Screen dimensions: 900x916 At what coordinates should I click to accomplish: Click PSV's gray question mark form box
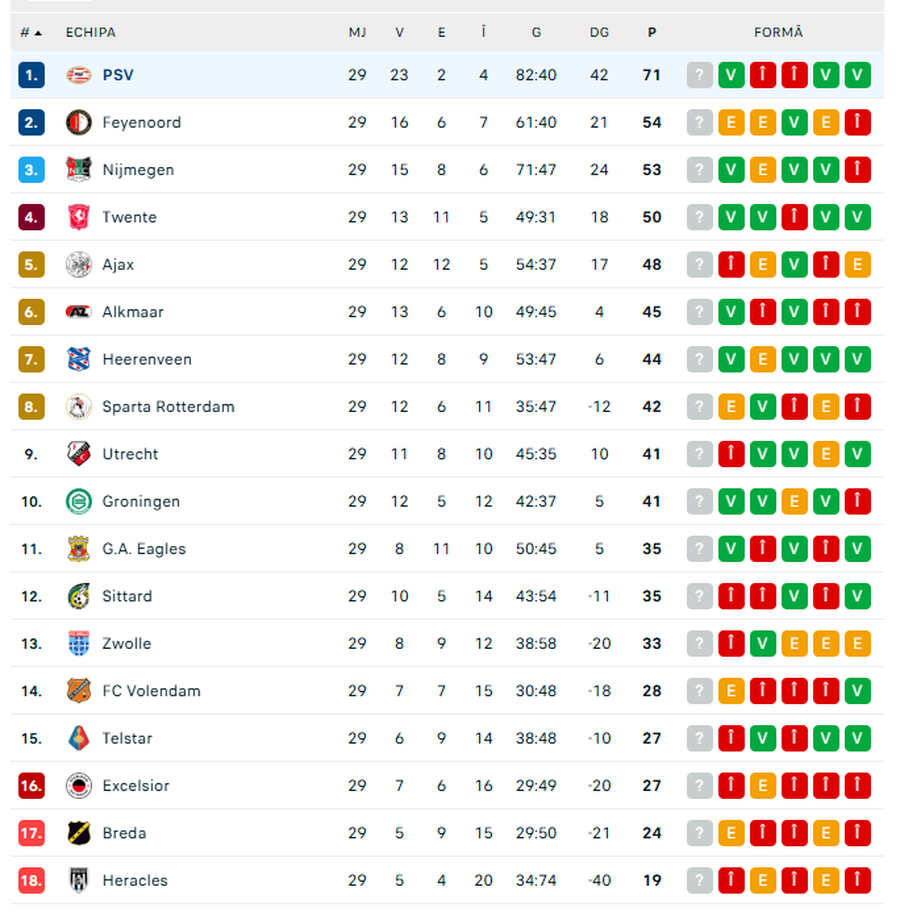click(700, 75)
